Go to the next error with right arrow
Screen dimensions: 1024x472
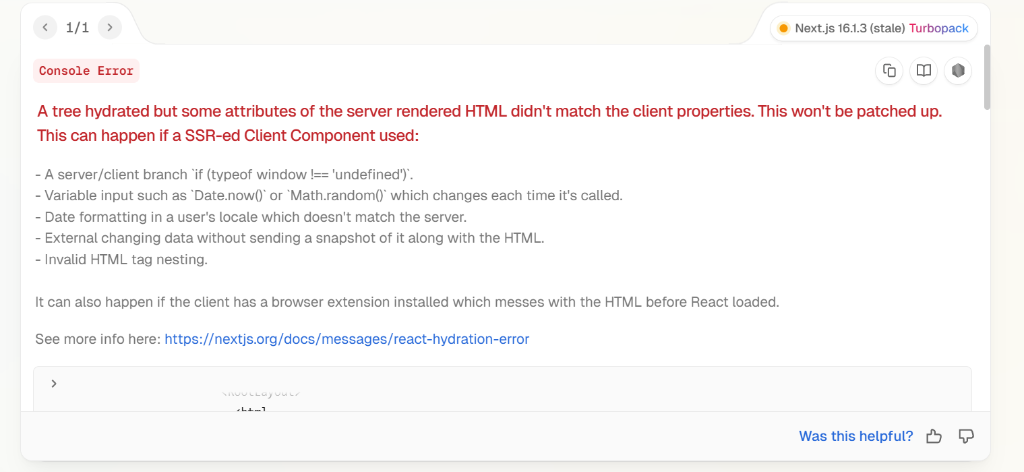[x=110, y=28]
